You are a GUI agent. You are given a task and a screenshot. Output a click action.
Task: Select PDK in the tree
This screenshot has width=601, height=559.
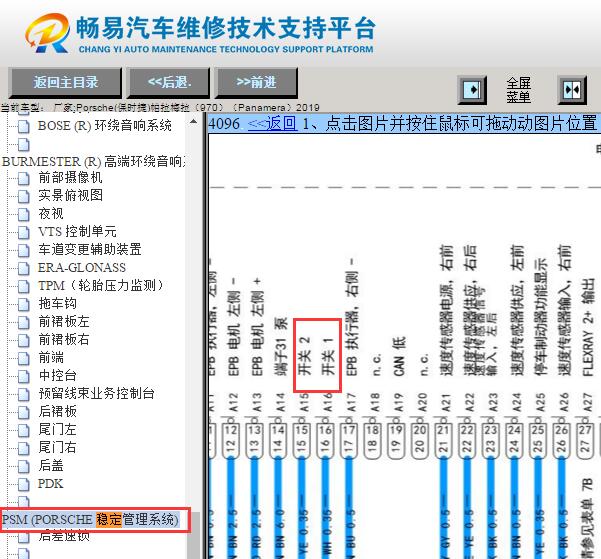[50, 483]
